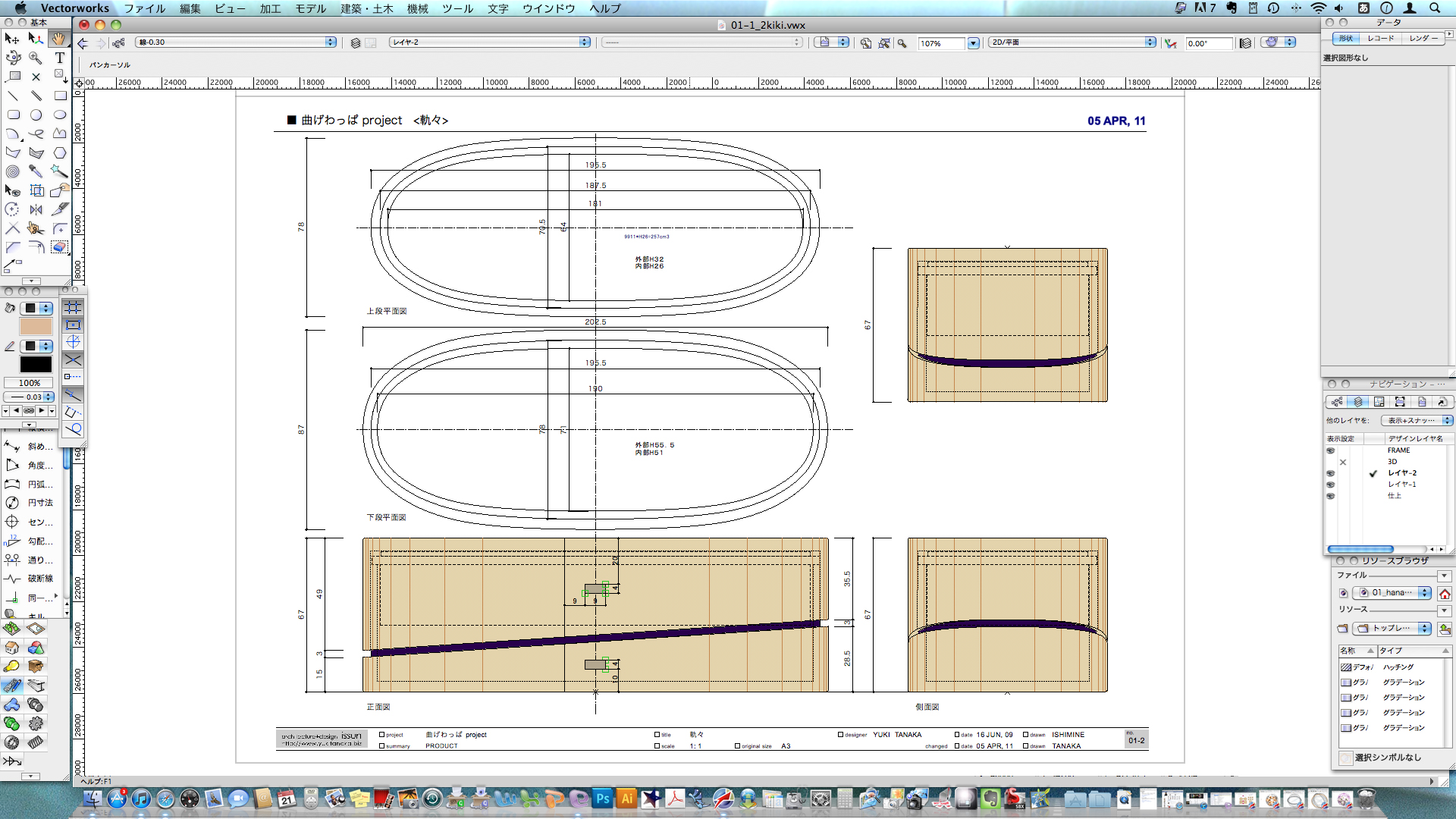Viewport: 1456px width, 819px height.
Task: Toggle visibility eye of レイヤ-1 layer
Action: tap(1330, 485)
